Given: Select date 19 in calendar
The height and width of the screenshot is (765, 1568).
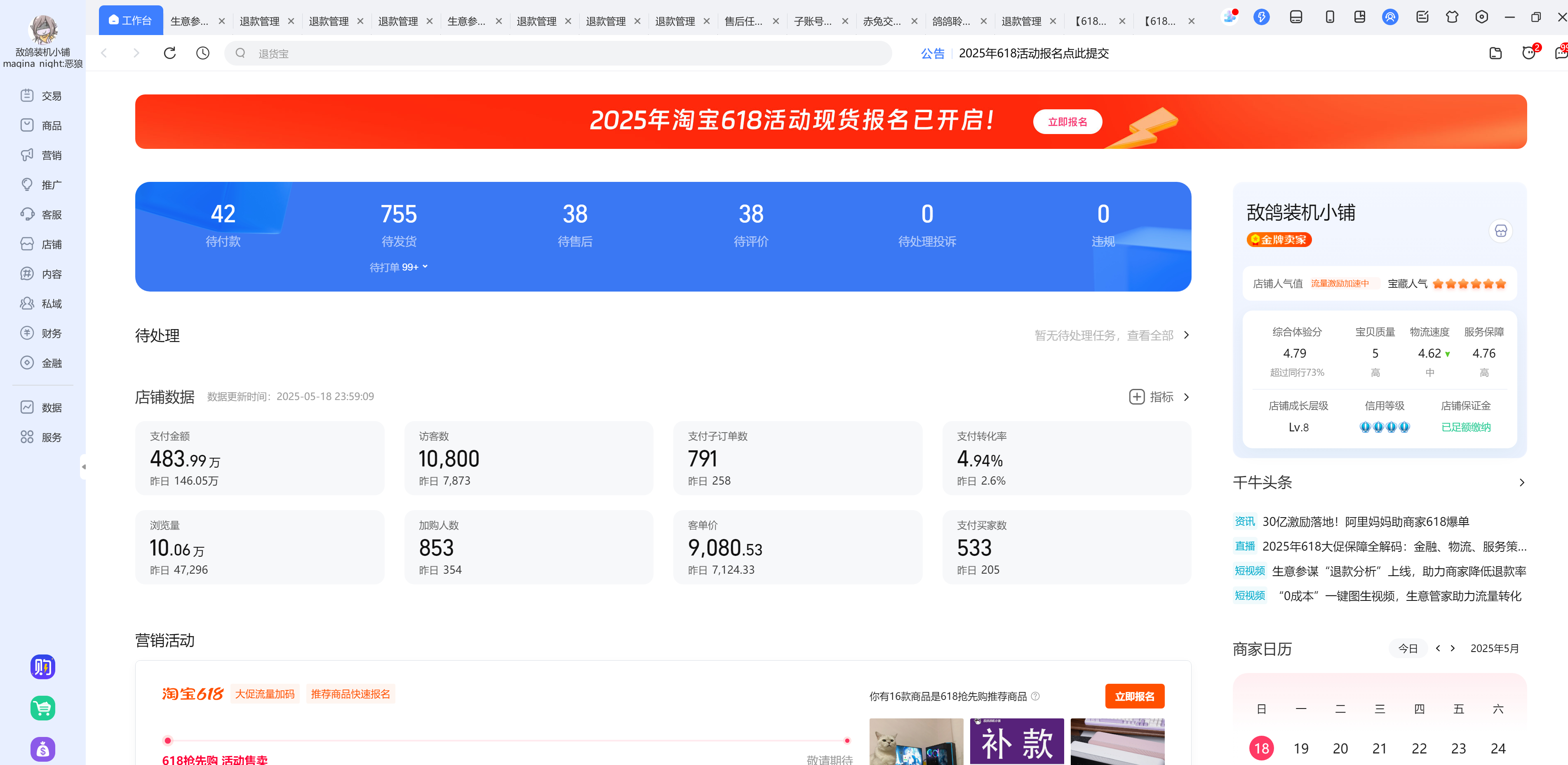Looking at the screenshot, I should (x=1301, y=748).
